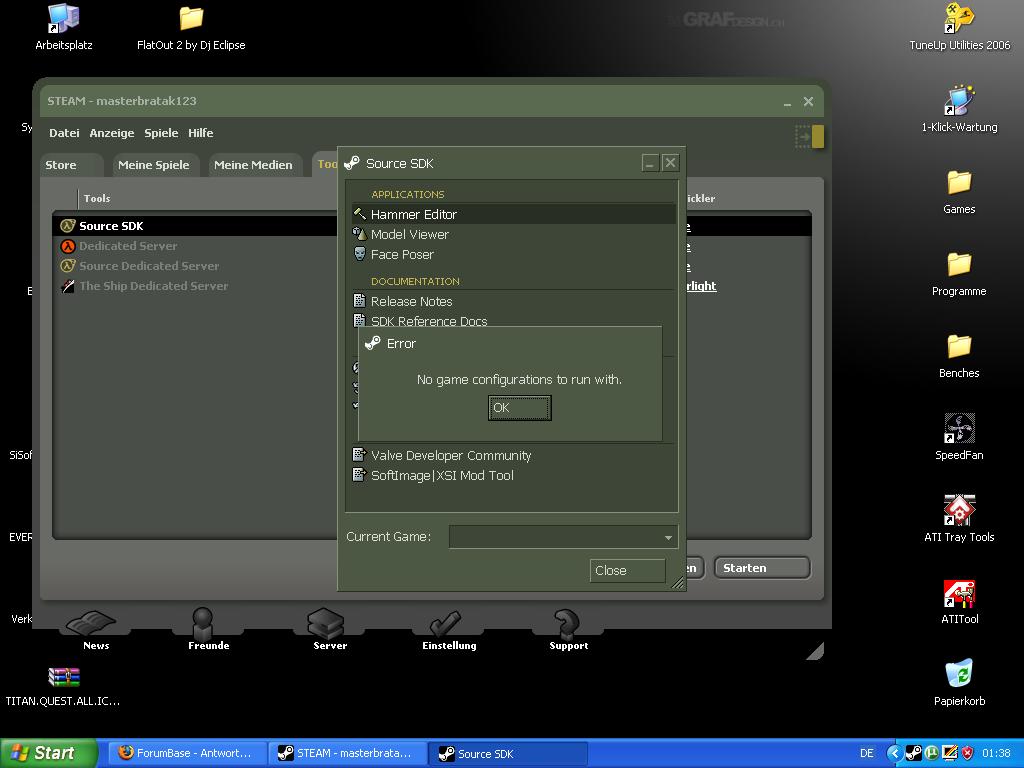The height and width of the screenshot is (768, 1024).
Task: Open the Spiele menu in Steam
Action: (161, 133)
